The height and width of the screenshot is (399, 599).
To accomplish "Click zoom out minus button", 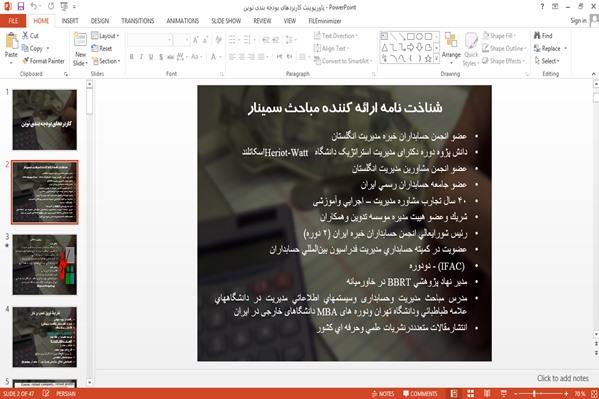I will tap(516, 394).
